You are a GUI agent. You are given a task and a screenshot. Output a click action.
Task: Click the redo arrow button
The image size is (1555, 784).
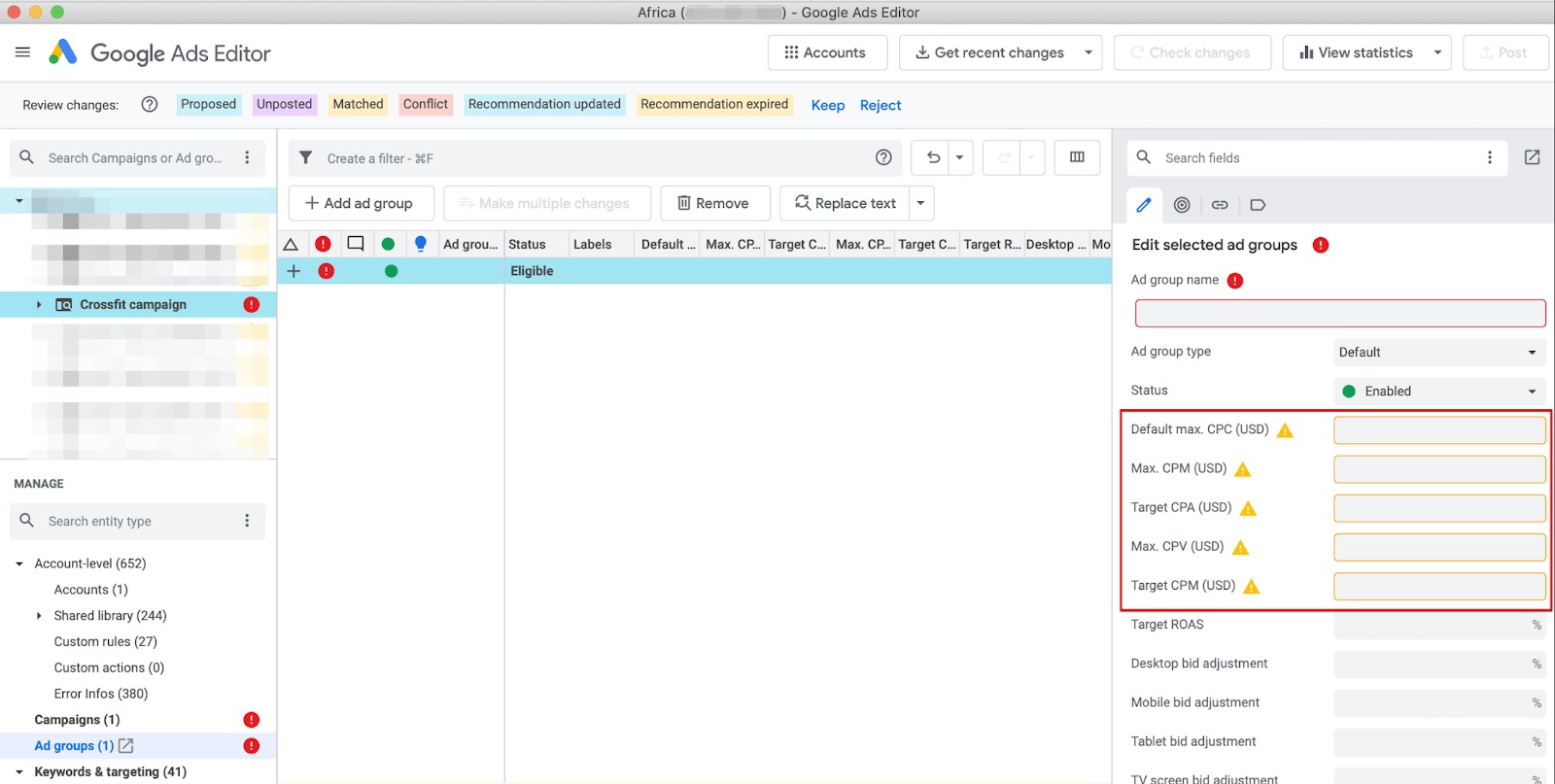(x=1004, y=157)
